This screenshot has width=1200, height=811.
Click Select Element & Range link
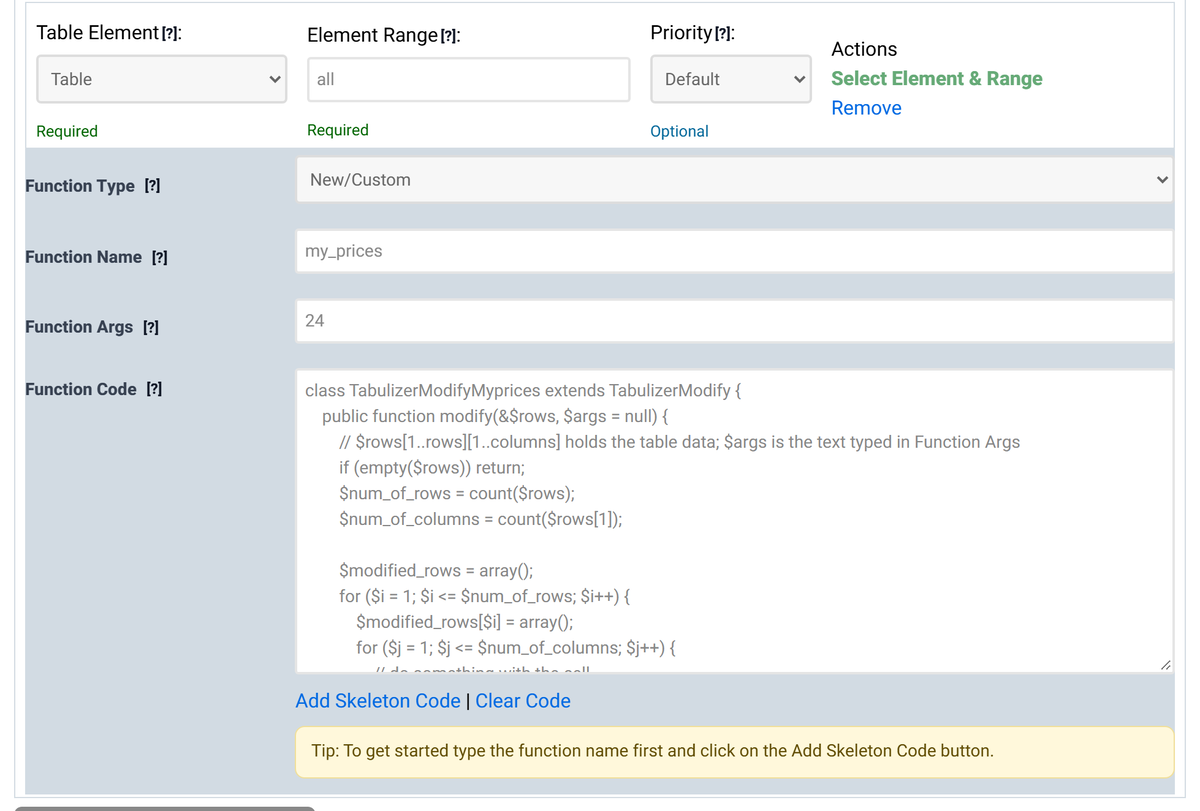[936, 78]
